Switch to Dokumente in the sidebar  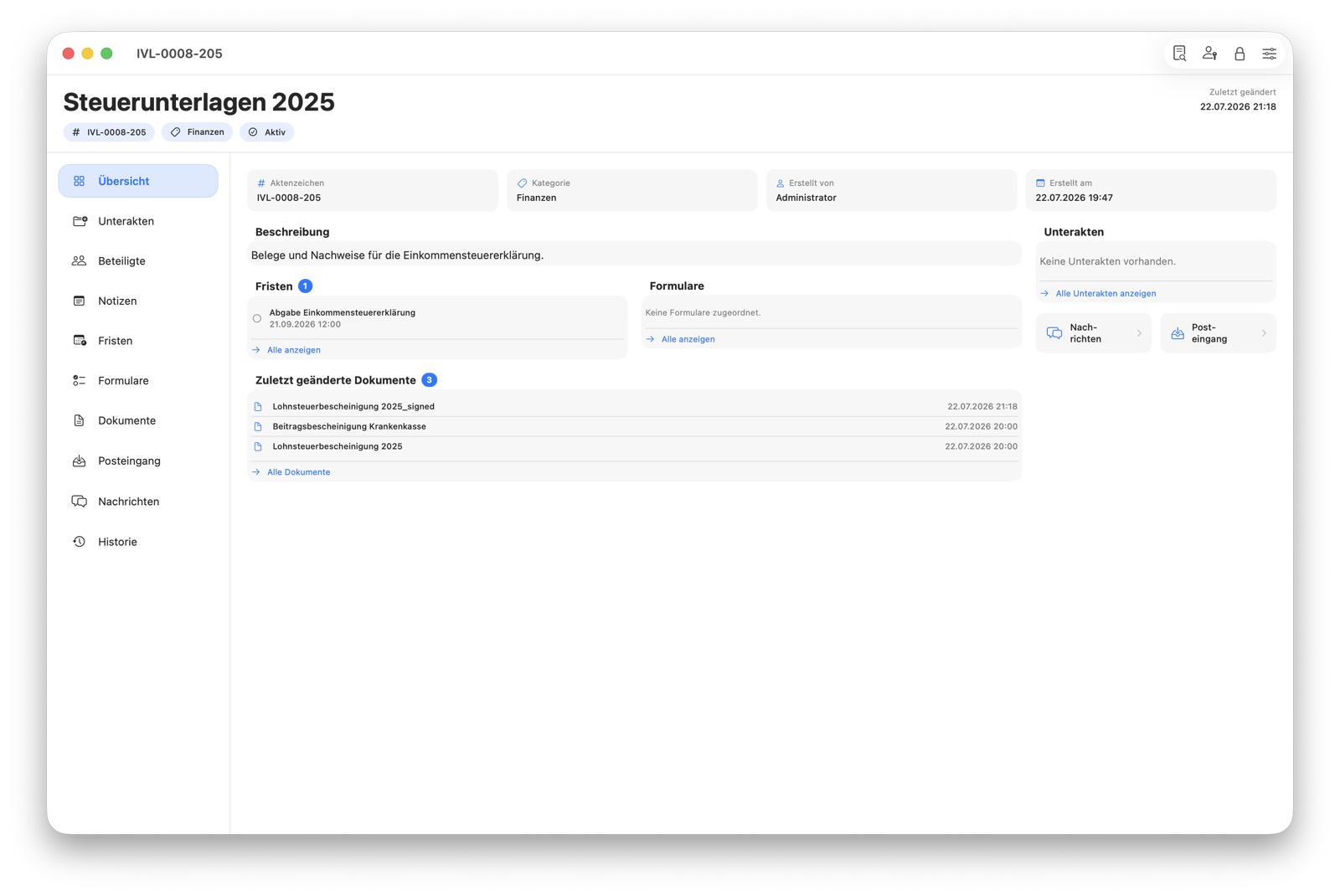click(x=138, y=420)
